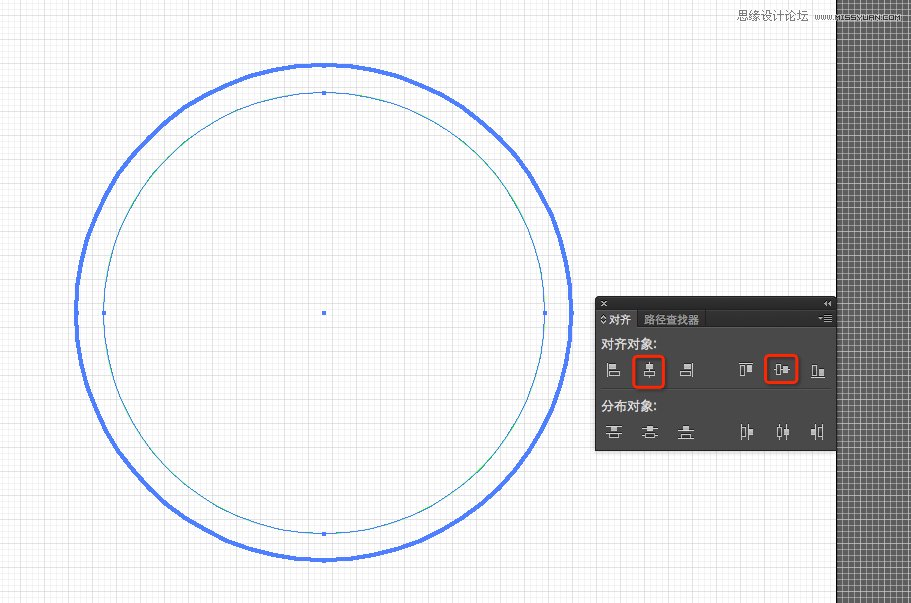Close the Align panel with the X
Screen dimensions: 911x603
pos(603,303)
